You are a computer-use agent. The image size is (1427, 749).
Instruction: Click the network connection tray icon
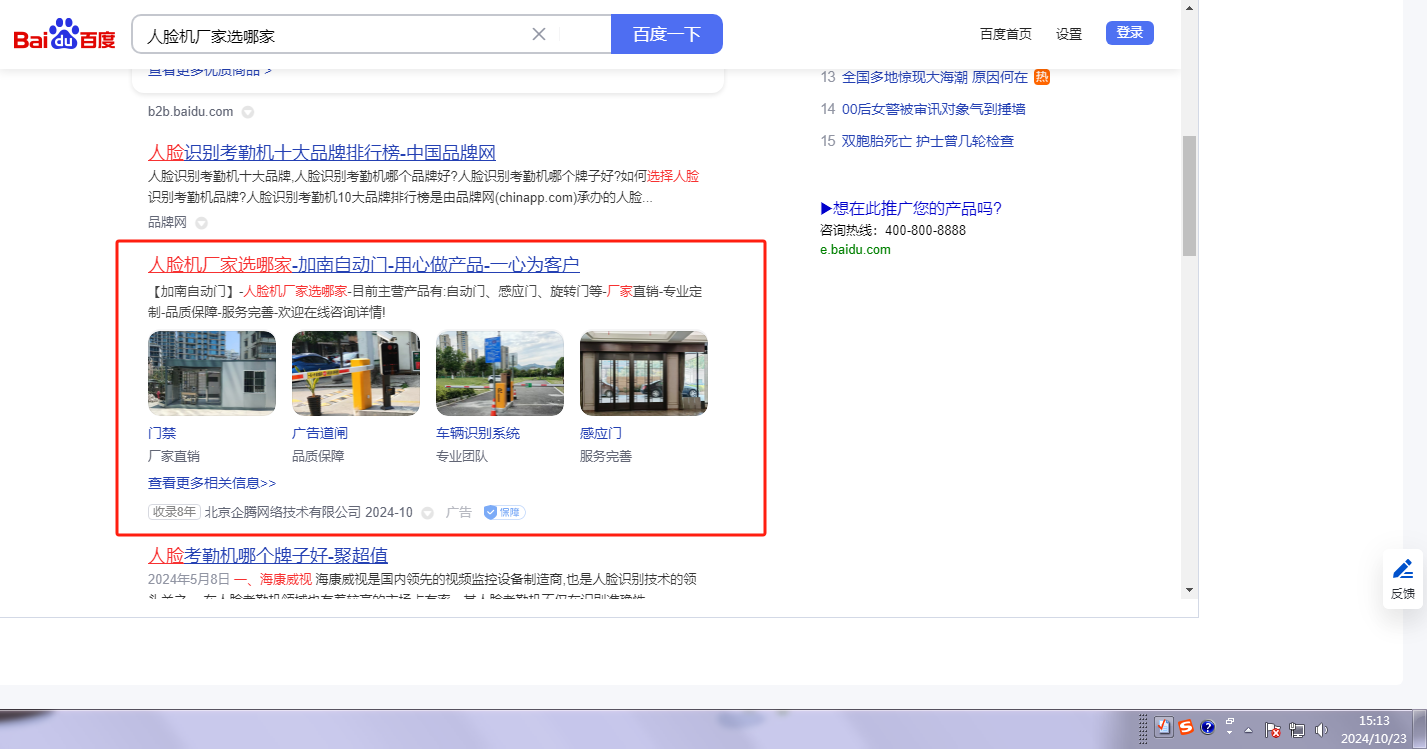point(1297,729)
